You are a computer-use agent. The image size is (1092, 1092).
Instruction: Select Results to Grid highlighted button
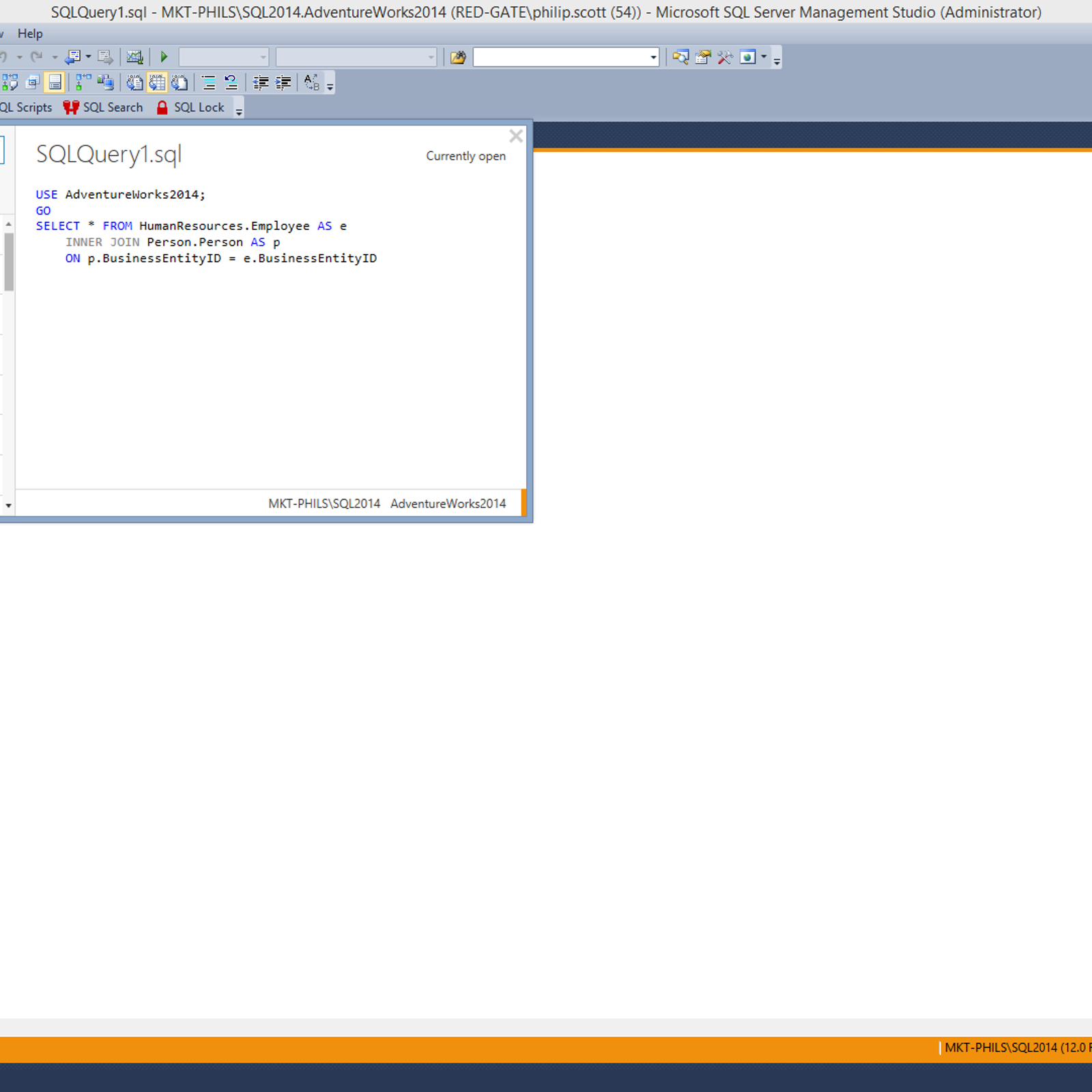(157, 83)
